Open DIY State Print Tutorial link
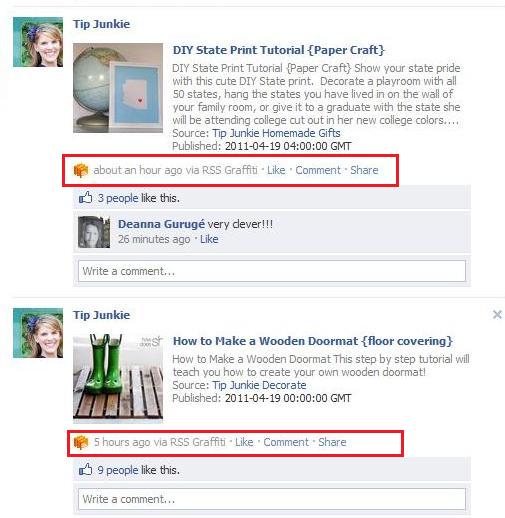The height and width of the screenshot is (518, 505). point(279,50)
